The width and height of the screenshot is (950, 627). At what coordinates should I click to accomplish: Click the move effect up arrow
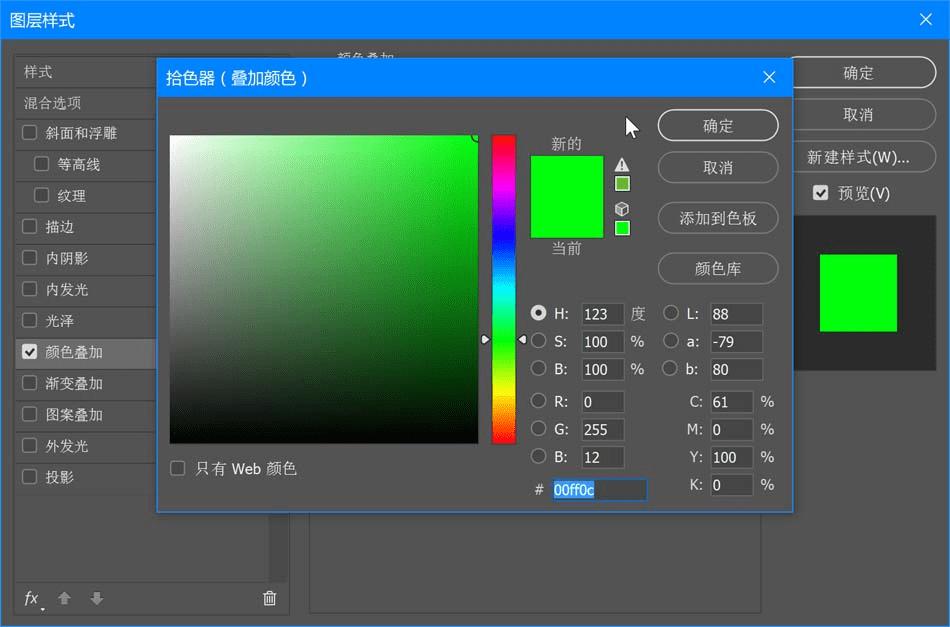[x=64, y=599]
